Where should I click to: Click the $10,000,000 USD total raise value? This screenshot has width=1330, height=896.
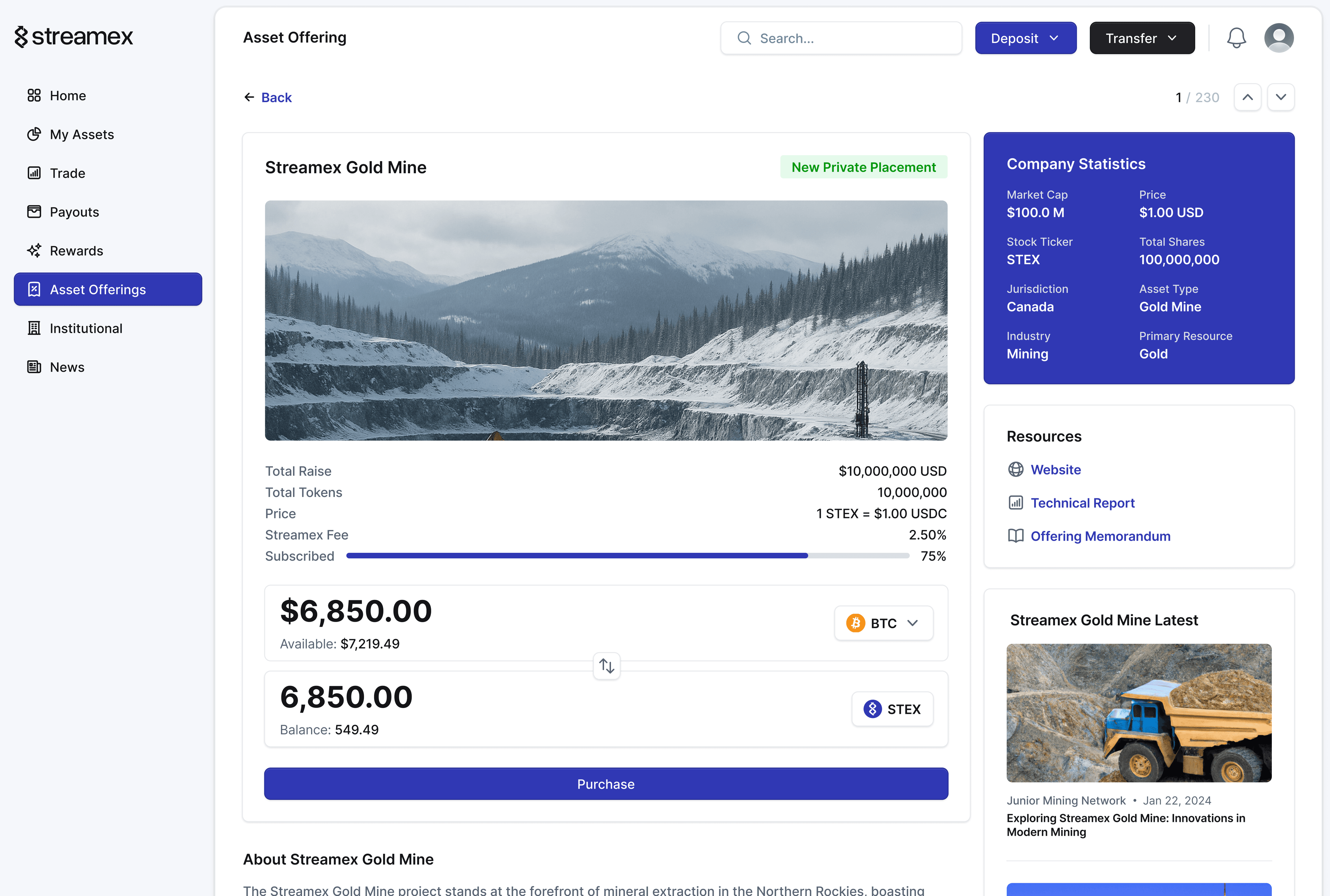tap(892, 471)
